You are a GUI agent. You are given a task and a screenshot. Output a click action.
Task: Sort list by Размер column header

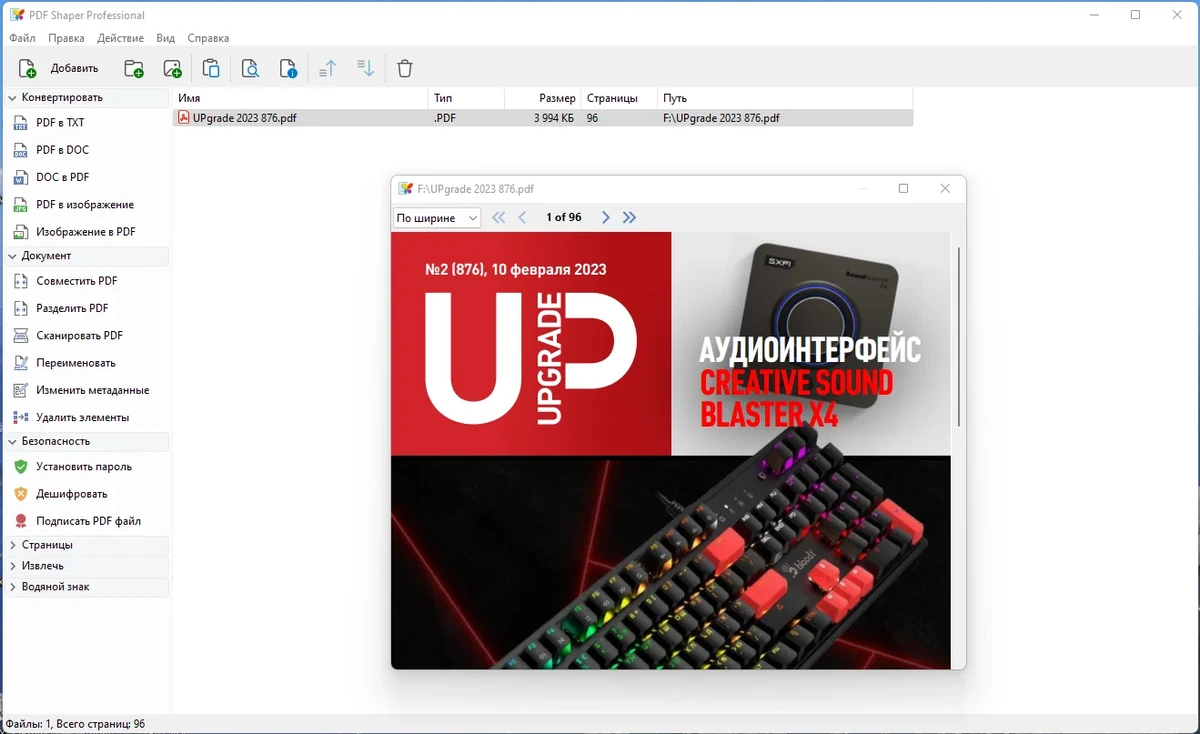[x=543, y=98]
